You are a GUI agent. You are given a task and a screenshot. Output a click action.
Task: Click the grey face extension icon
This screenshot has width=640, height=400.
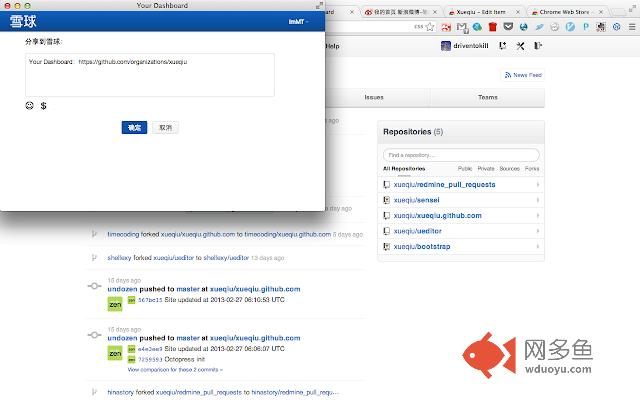(555, 27)
